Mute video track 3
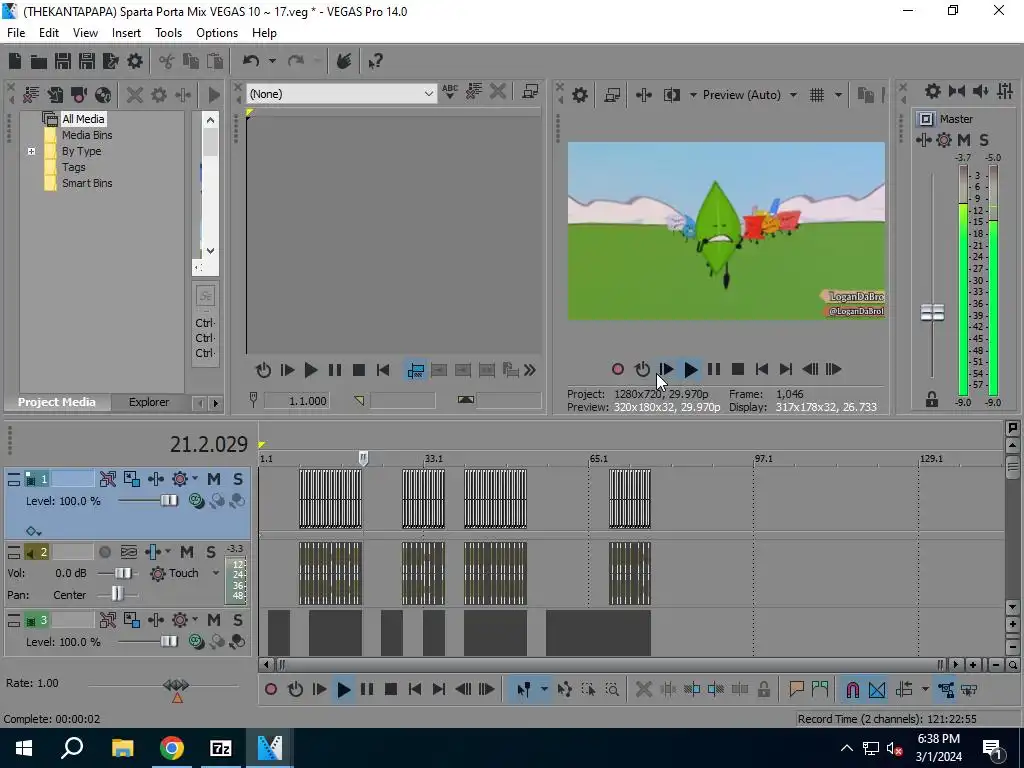Image resolution: width=1024 pixels, height=768 pixels. (214, 620)
